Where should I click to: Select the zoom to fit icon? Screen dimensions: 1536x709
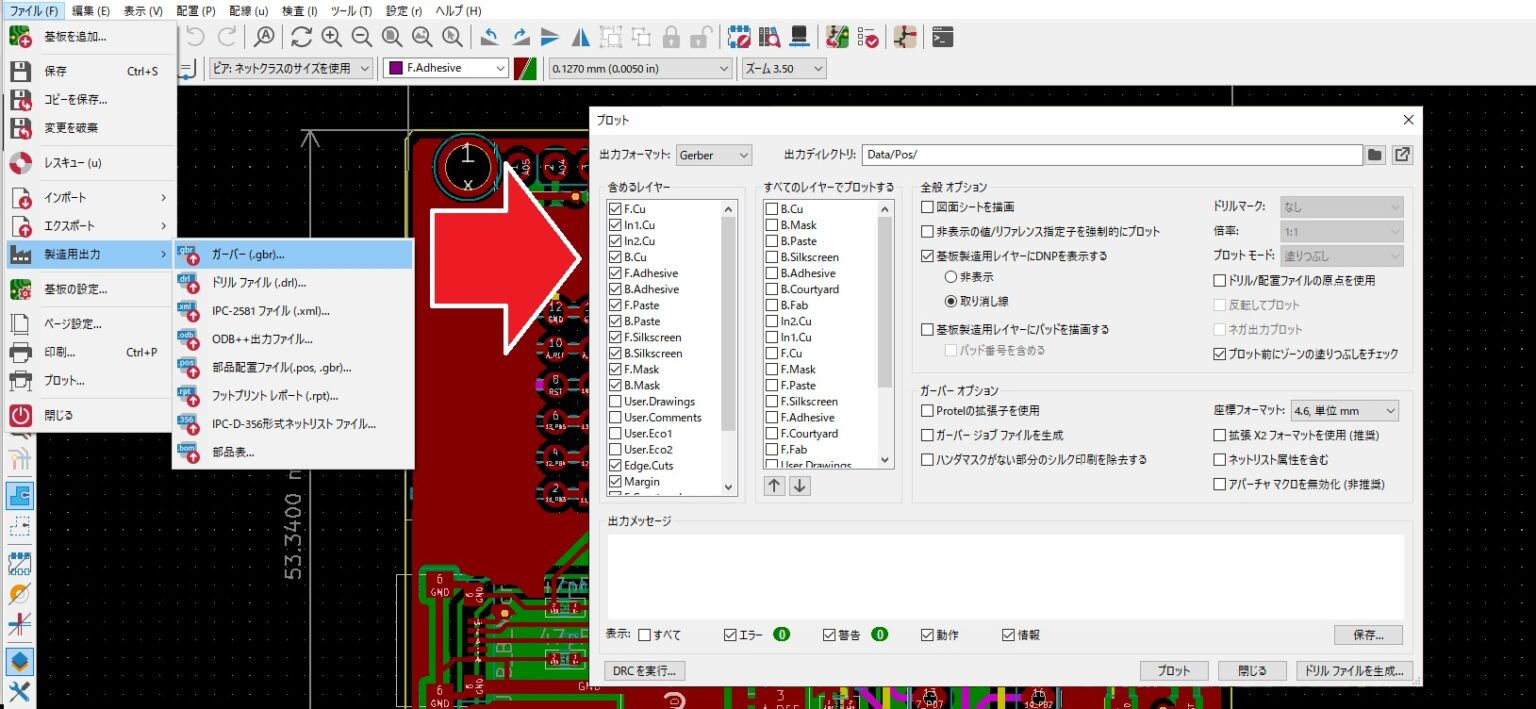(393, 37)
